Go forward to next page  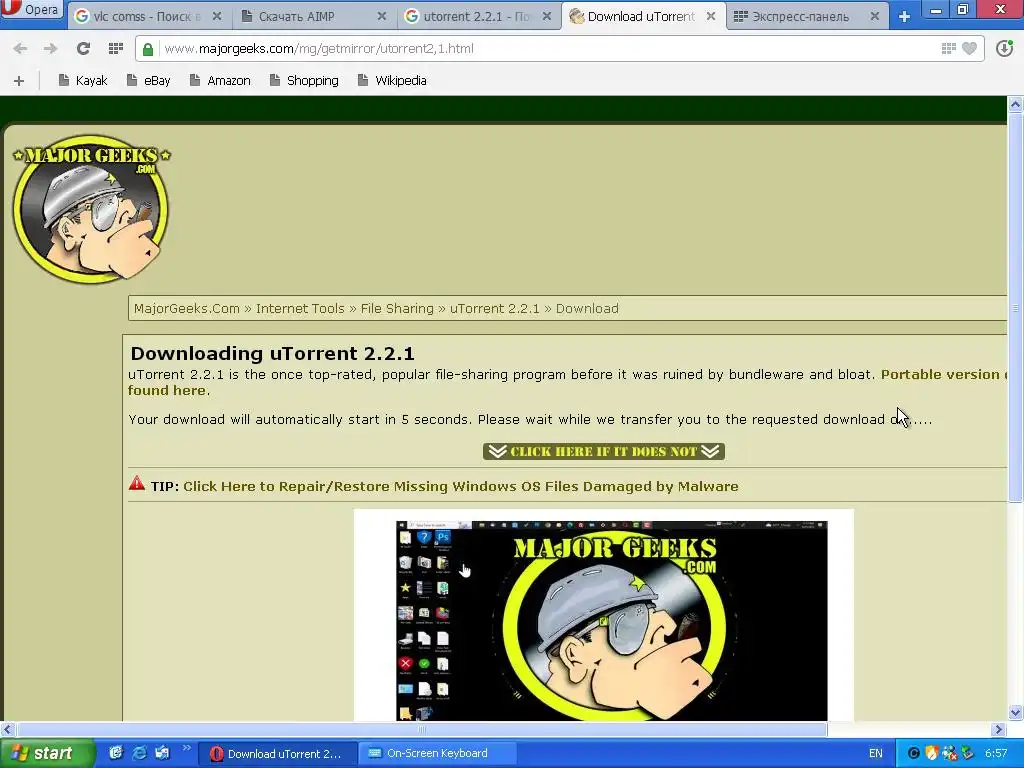click(50, 48)
